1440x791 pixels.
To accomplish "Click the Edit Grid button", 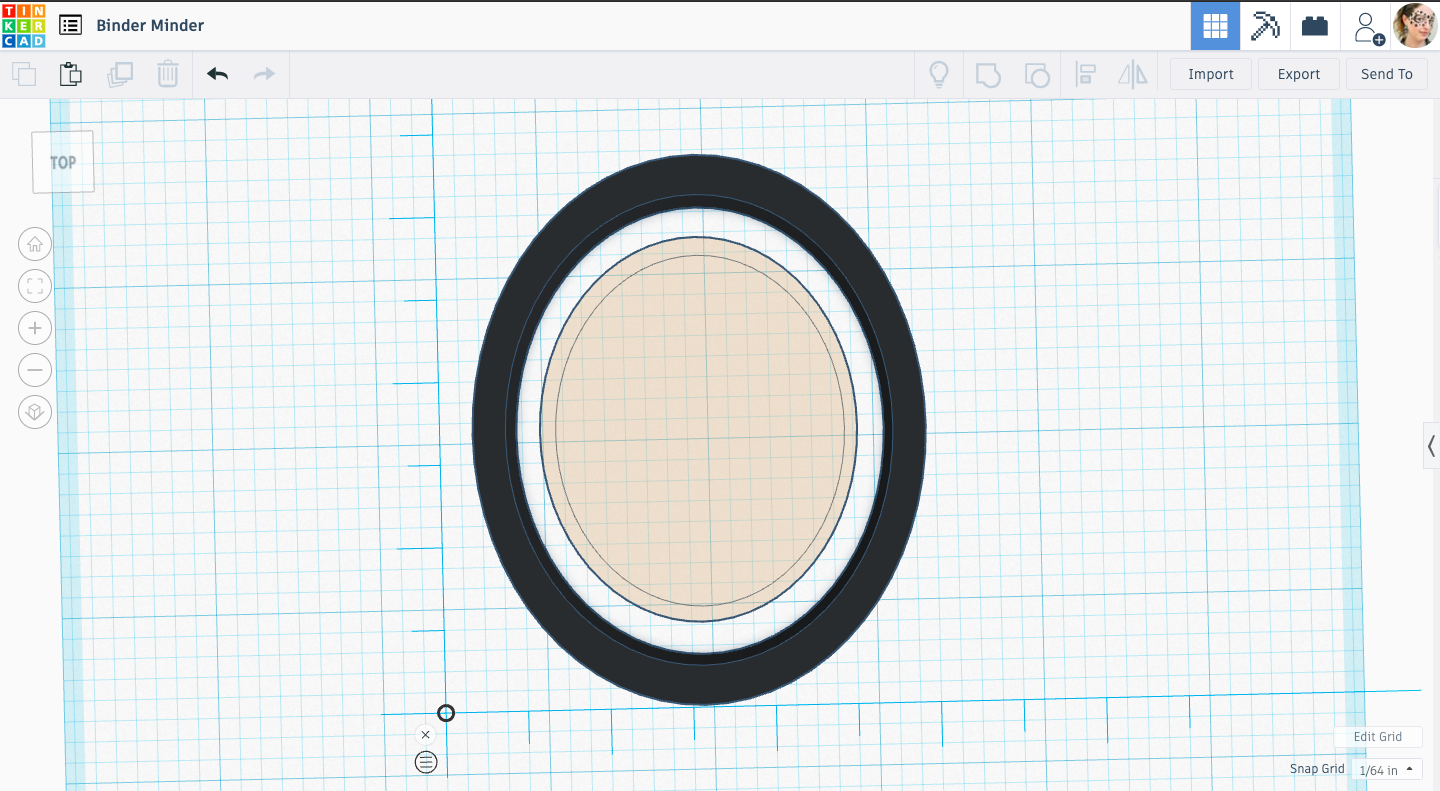I will pyautogui.click(x=1378, y=737).
